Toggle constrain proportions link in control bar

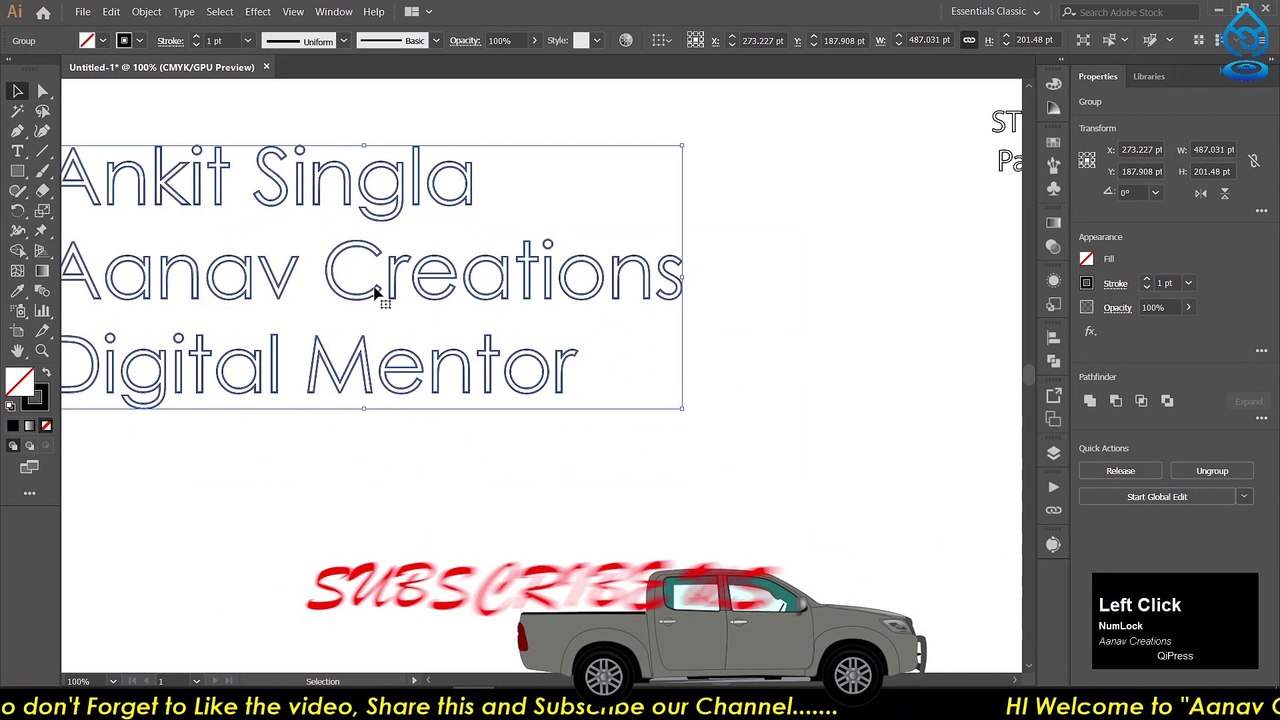point(968,40)
